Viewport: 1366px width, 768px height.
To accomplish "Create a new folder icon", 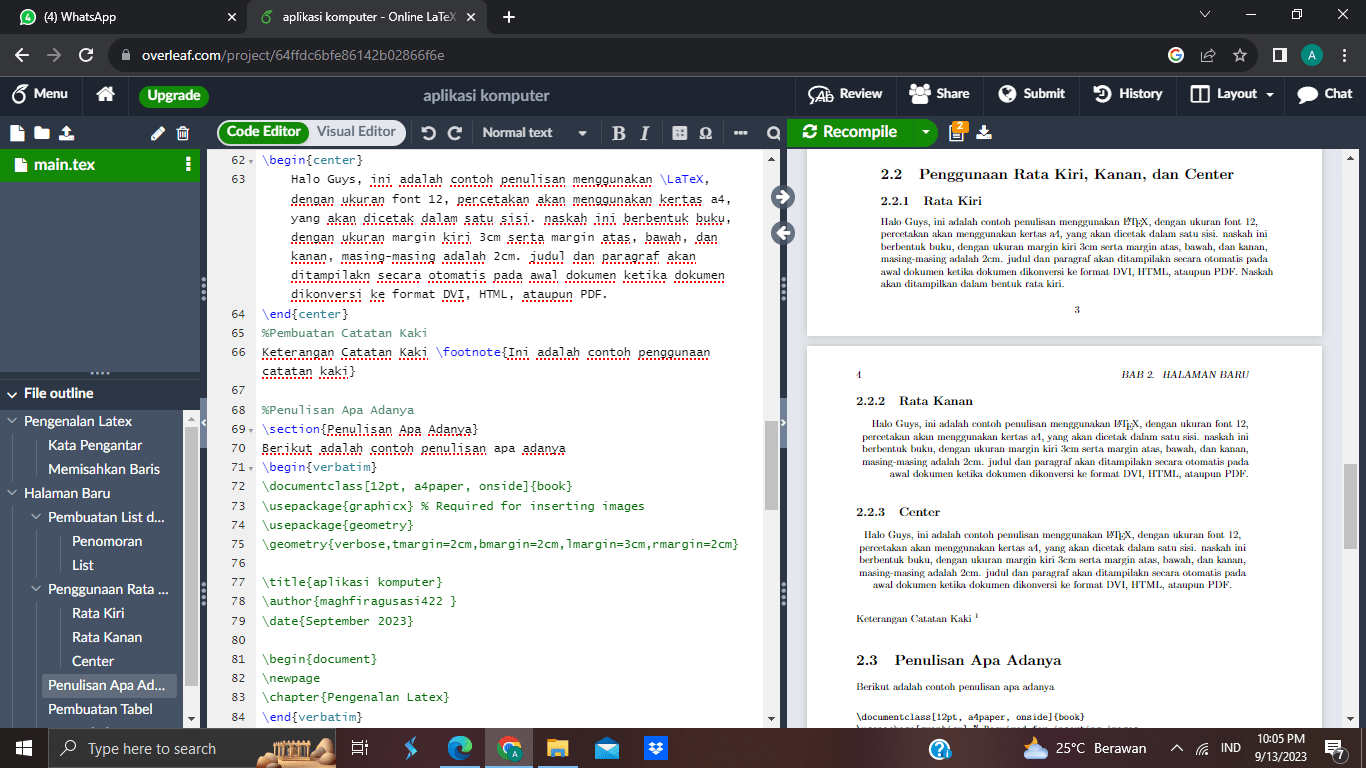I will [x=41, y=133].
